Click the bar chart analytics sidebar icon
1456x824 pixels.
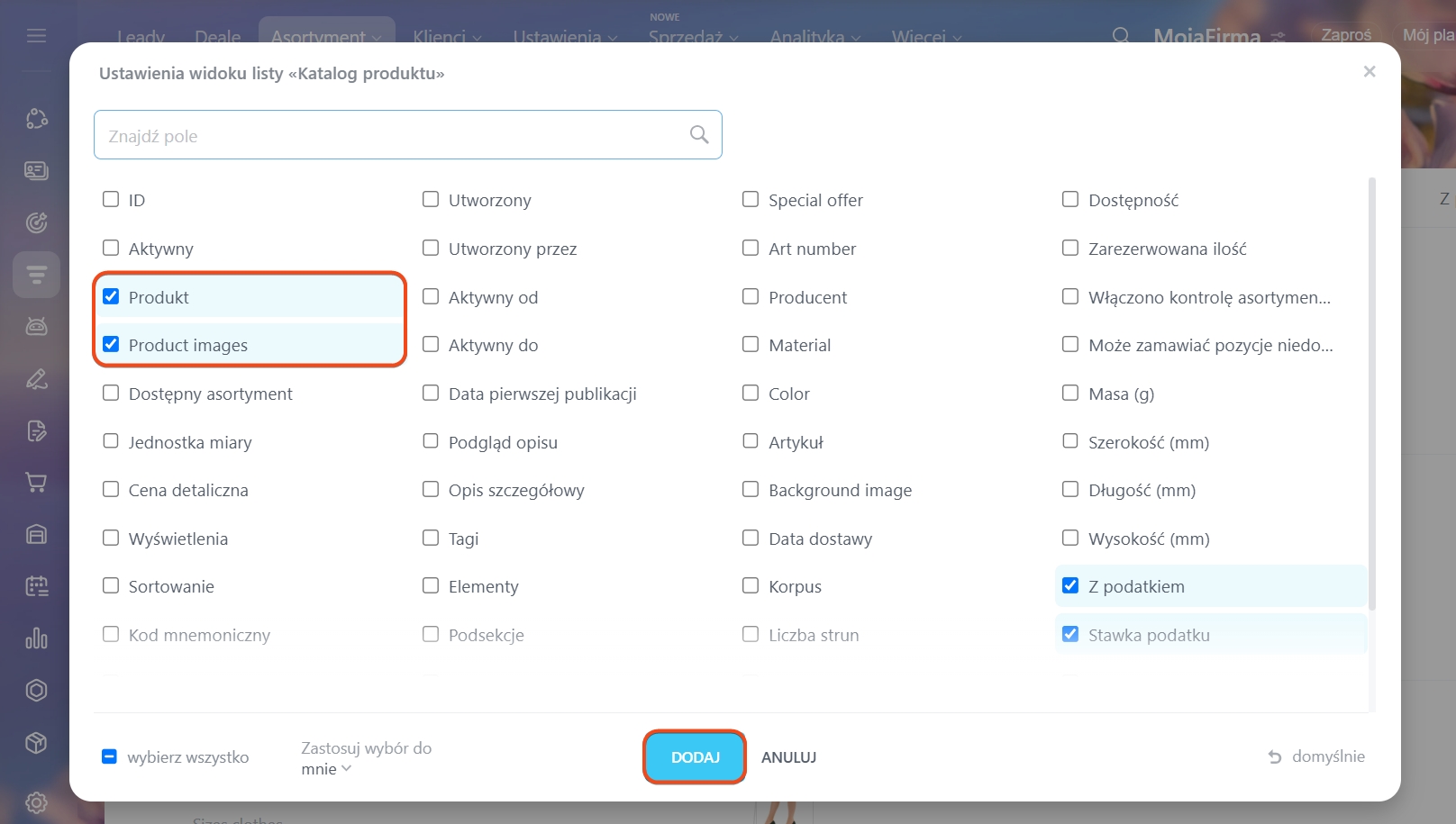click(36, 638)
